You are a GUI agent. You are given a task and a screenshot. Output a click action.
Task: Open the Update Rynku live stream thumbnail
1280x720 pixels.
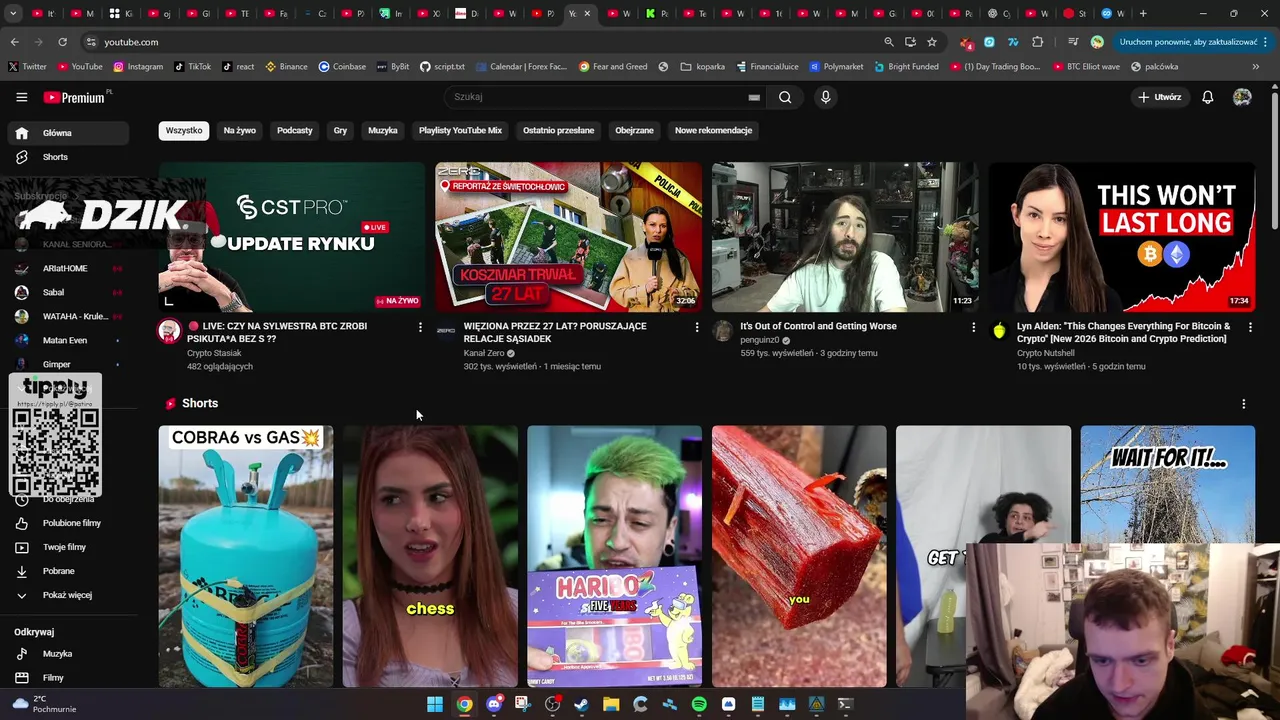tap(291, 237)
